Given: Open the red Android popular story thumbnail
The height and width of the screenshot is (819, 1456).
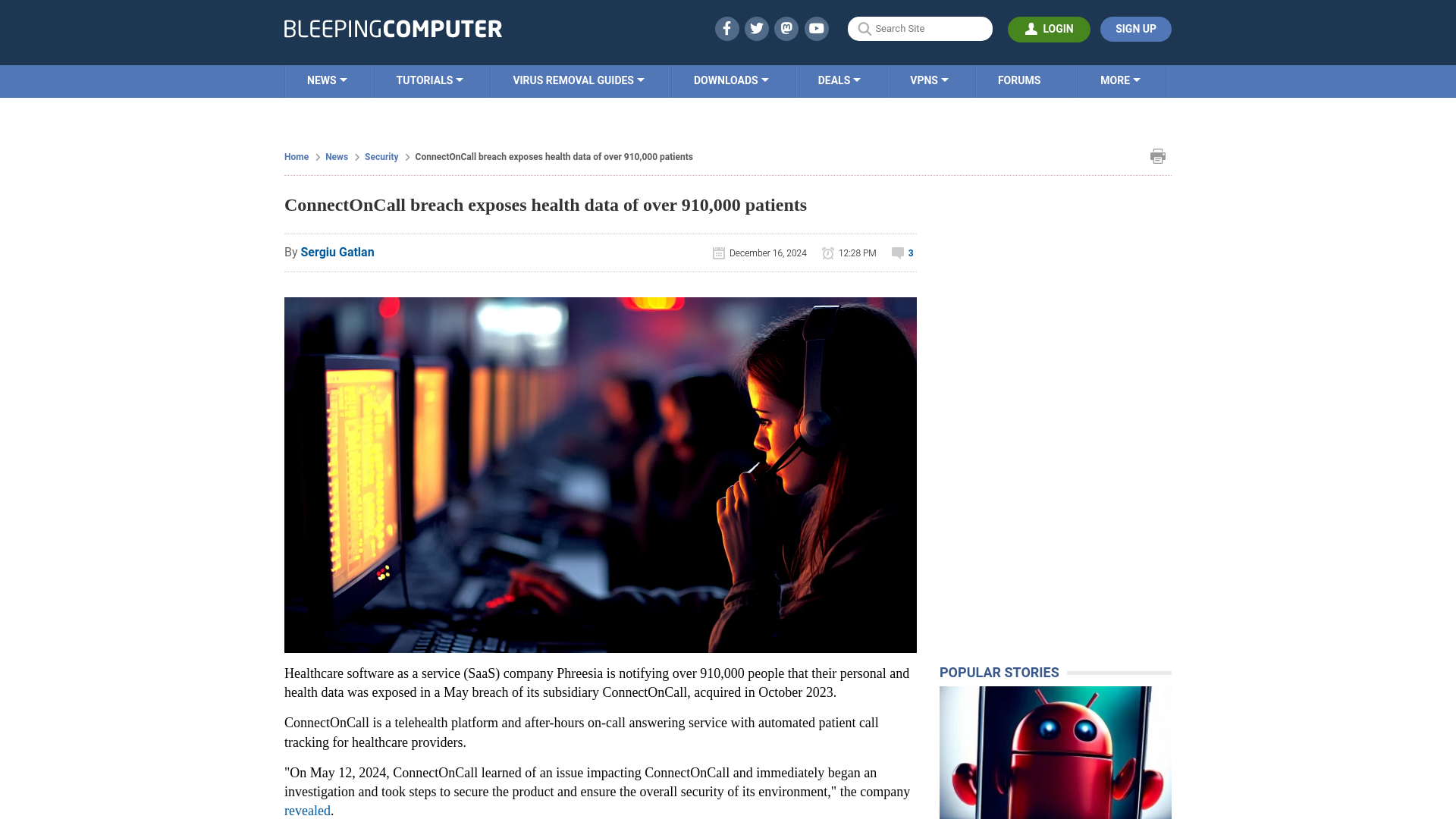Looking at the screenshot, I should tap(1056, 752).
